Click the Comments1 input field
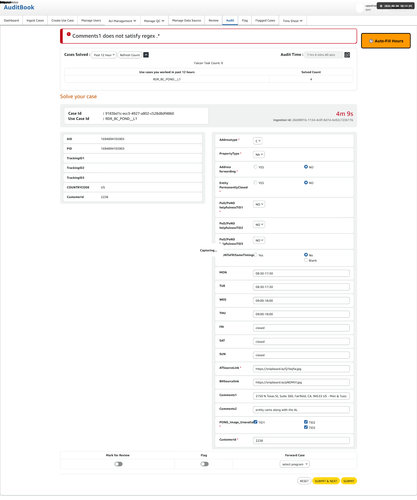Image resolution: width=417 pixels, height=500 pixels. (x=301, y=396)
